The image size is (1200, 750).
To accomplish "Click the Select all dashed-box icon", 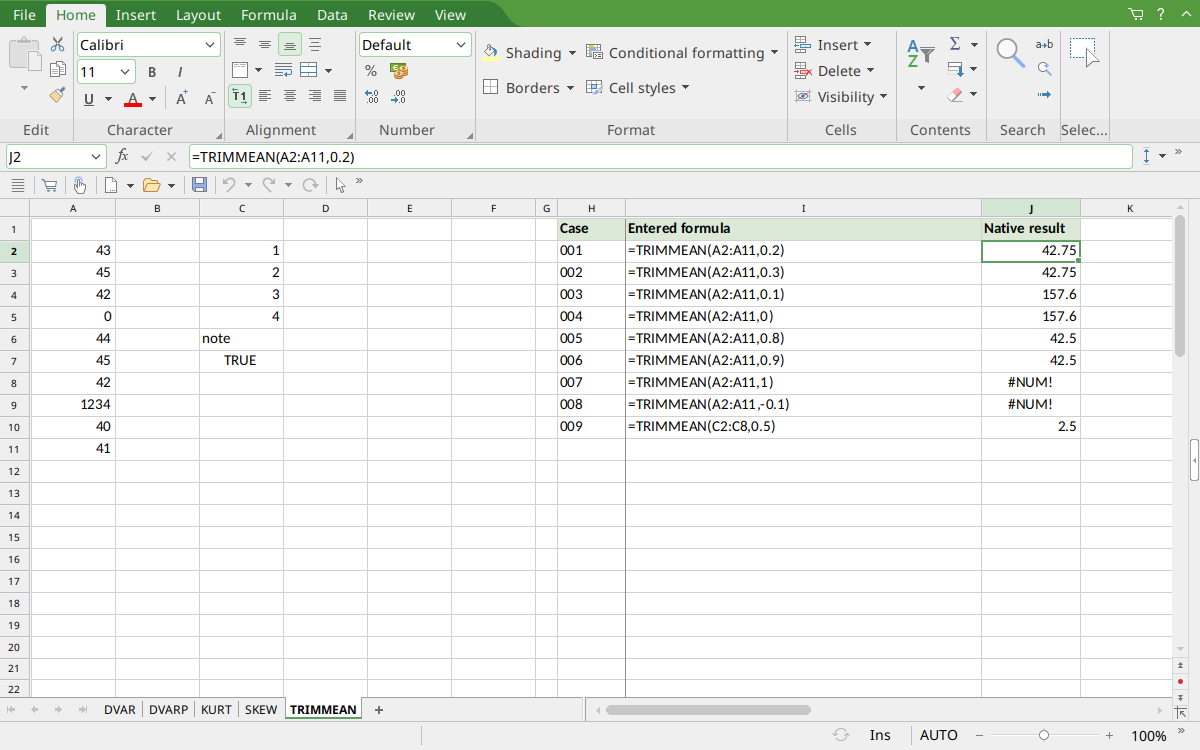I will click(x=1084, y=53).
